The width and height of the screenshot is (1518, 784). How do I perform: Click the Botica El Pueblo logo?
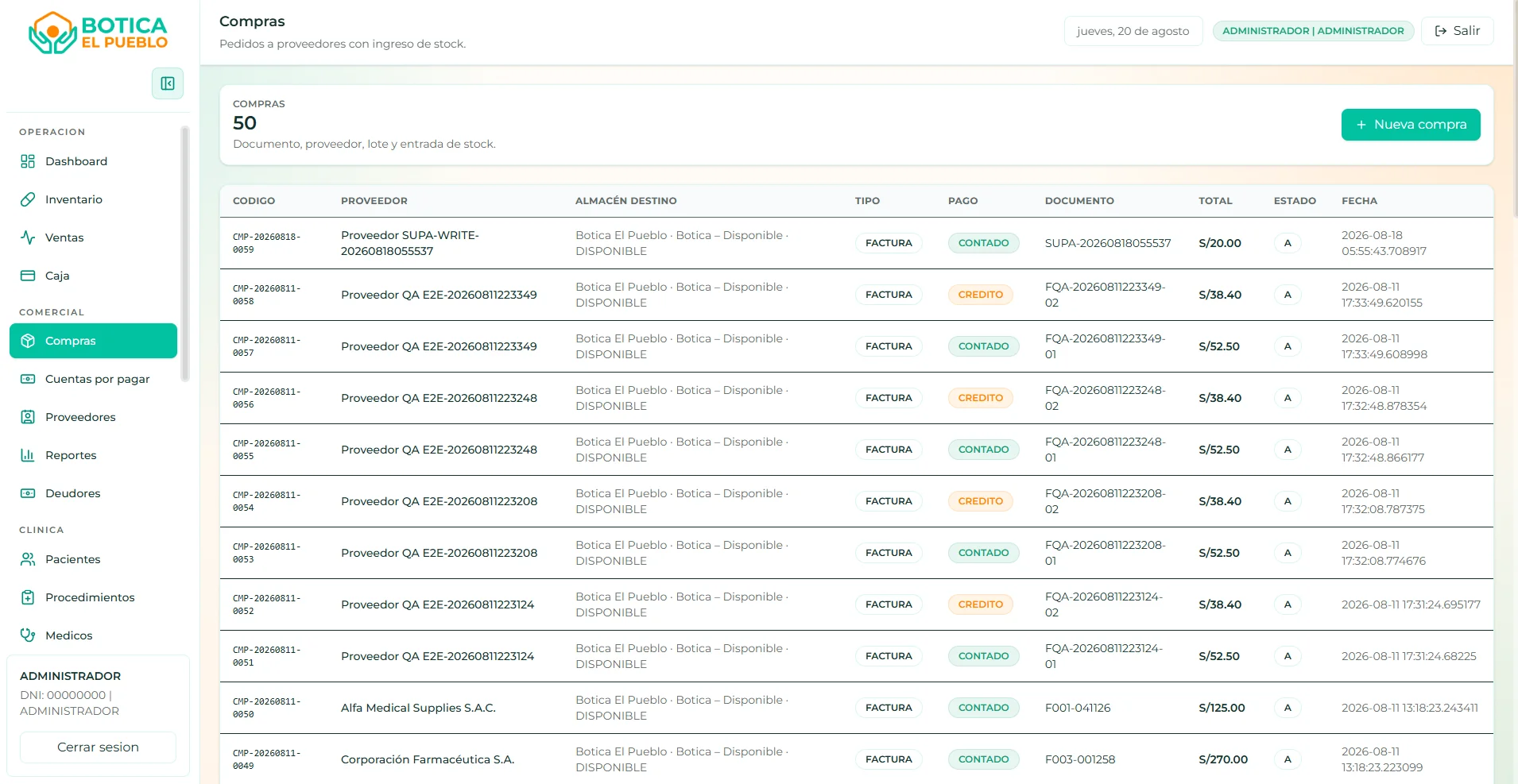[x=98, y=33]
